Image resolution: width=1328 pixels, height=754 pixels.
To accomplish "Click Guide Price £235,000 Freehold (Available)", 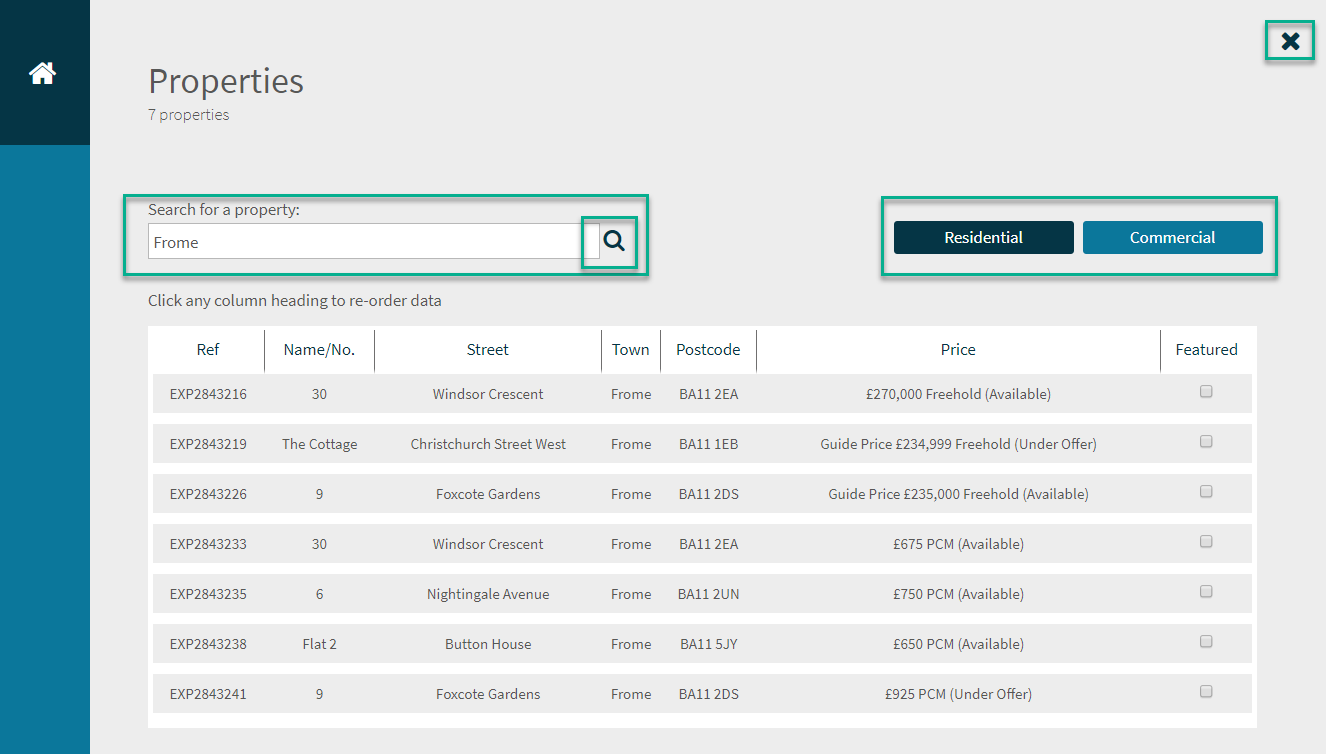I will click(x=958, y=494).
